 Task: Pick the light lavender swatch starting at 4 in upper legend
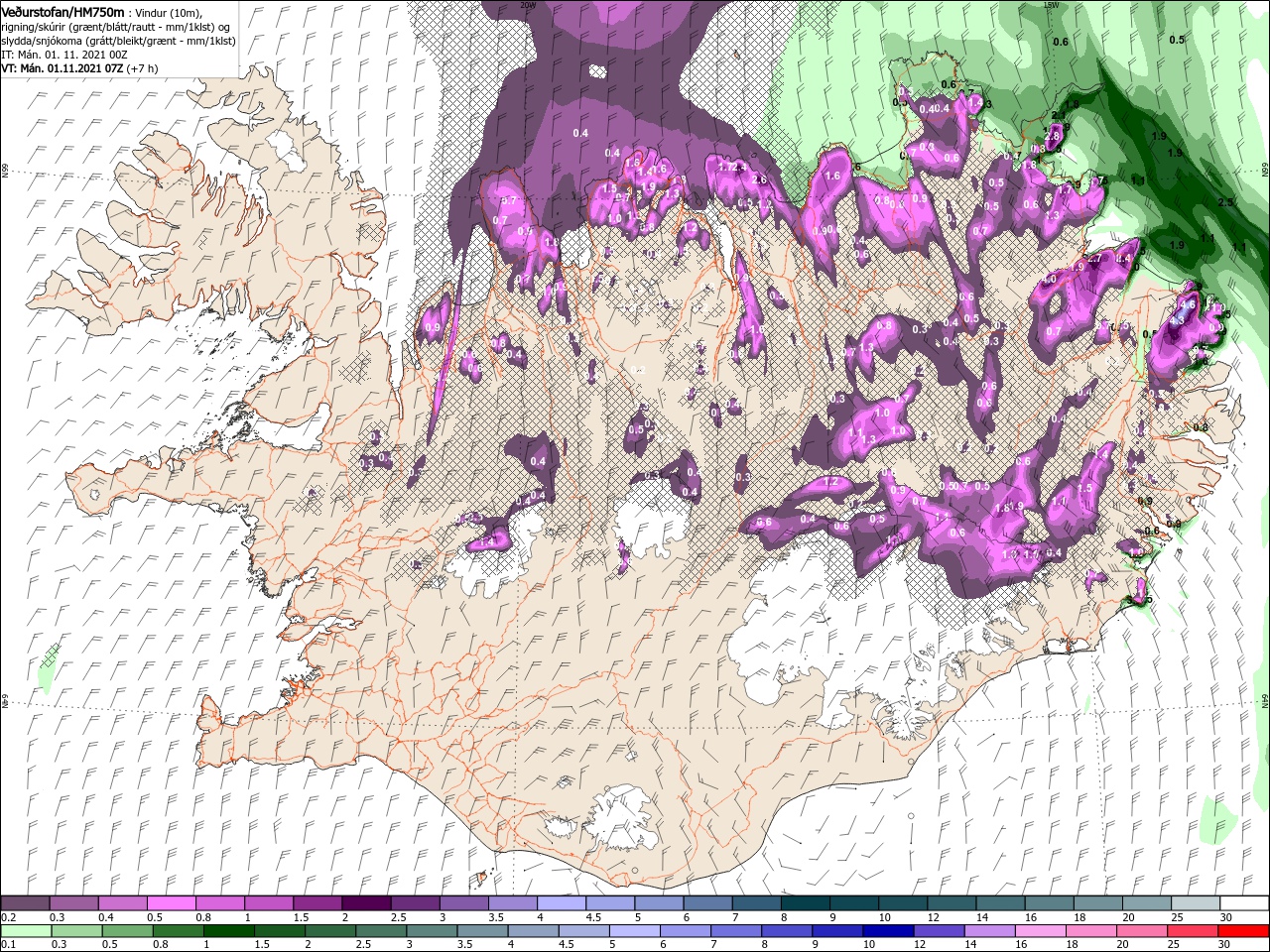[x=561, y=903]
